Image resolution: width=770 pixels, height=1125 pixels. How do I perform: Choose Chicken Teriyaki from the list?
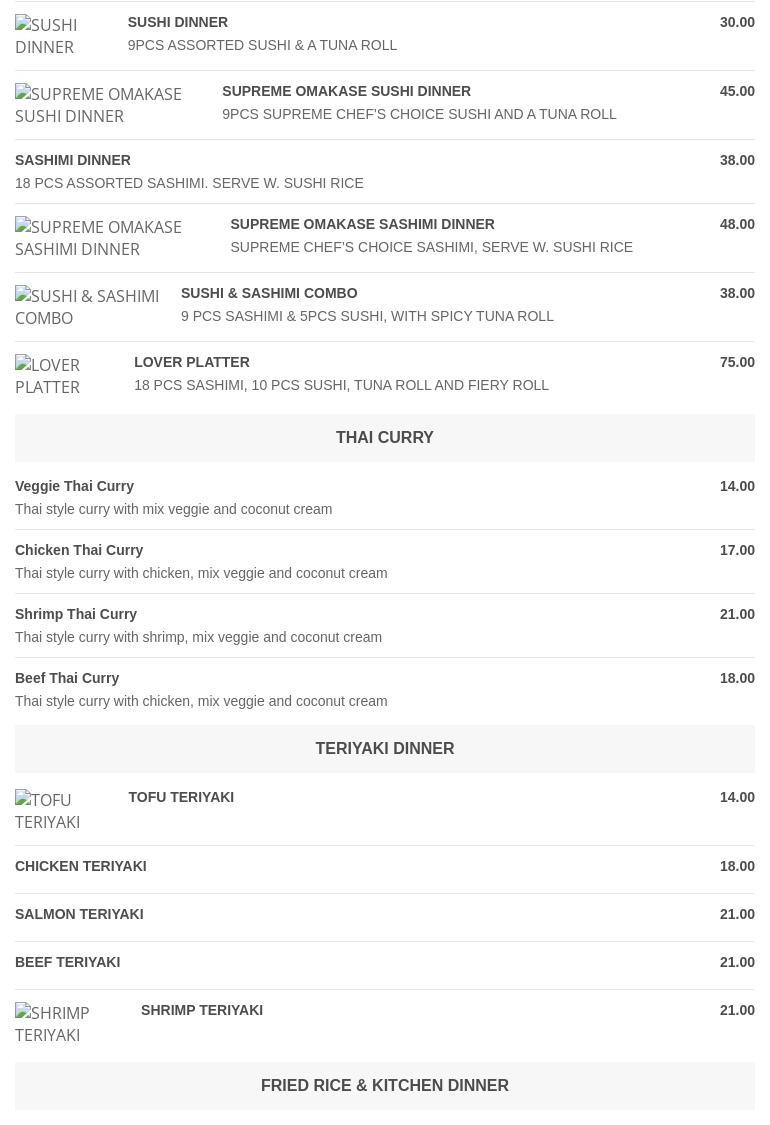coord(80,866)
